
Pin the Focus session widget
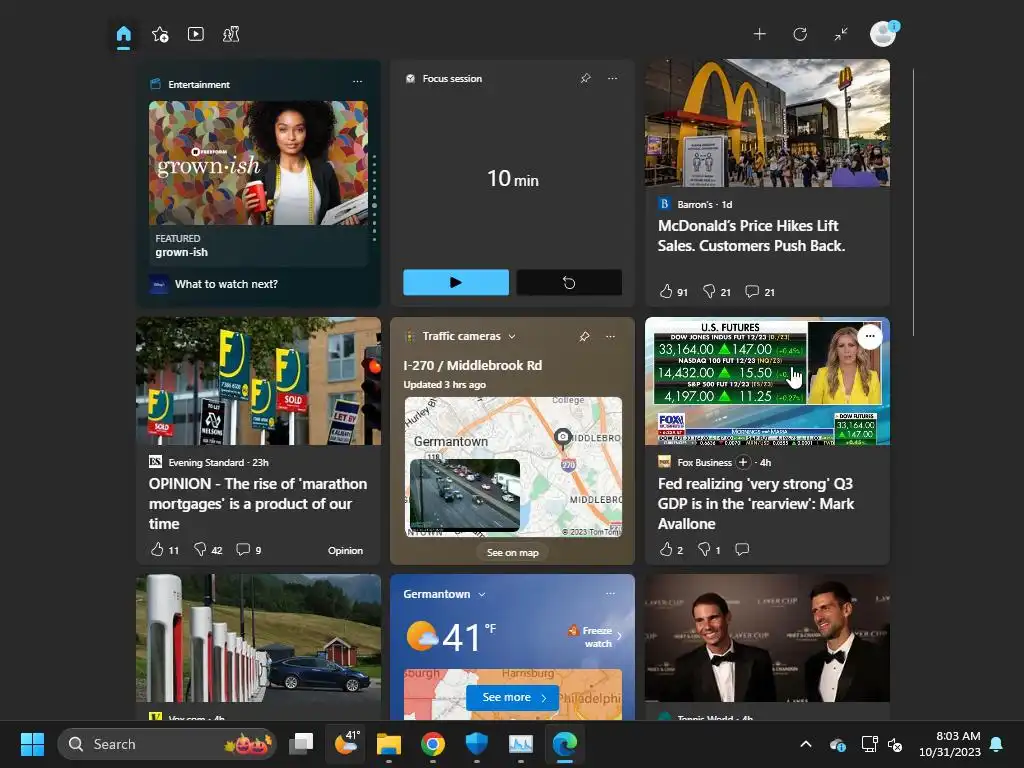585,78
